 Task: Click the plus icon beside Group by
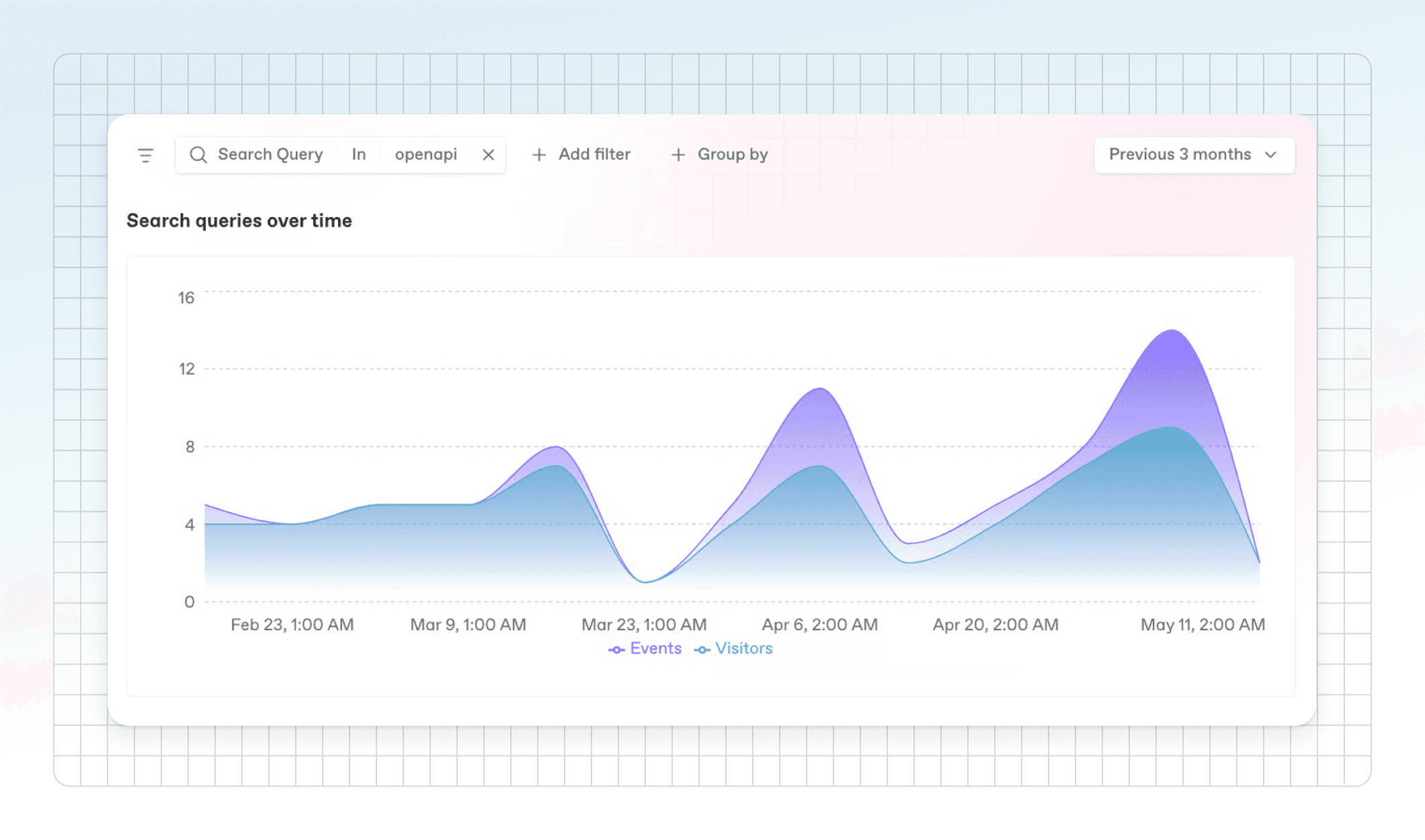pyautogui.click(x=679, y=155)
